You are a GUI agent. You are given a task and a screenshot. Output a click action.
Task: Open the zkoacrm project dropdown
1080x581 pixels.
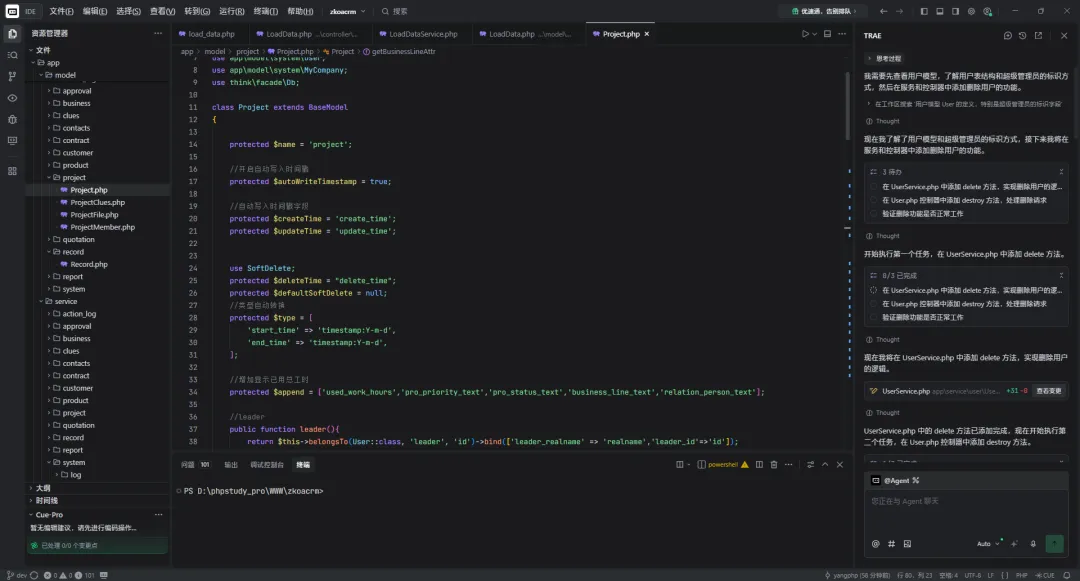(x=348, y=12)
